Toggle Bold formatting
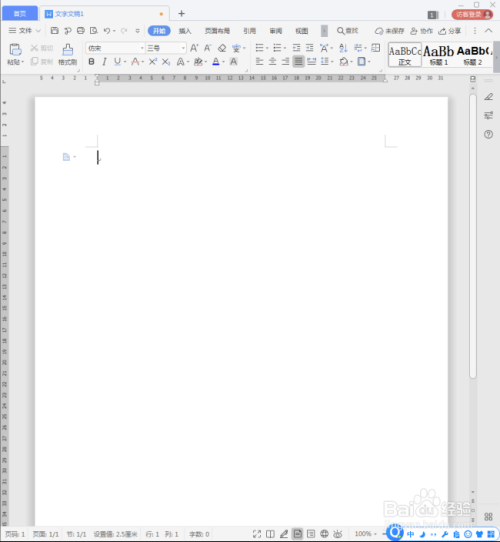The height and width of the screenshot is (542, 500). (x=91, y=62)
